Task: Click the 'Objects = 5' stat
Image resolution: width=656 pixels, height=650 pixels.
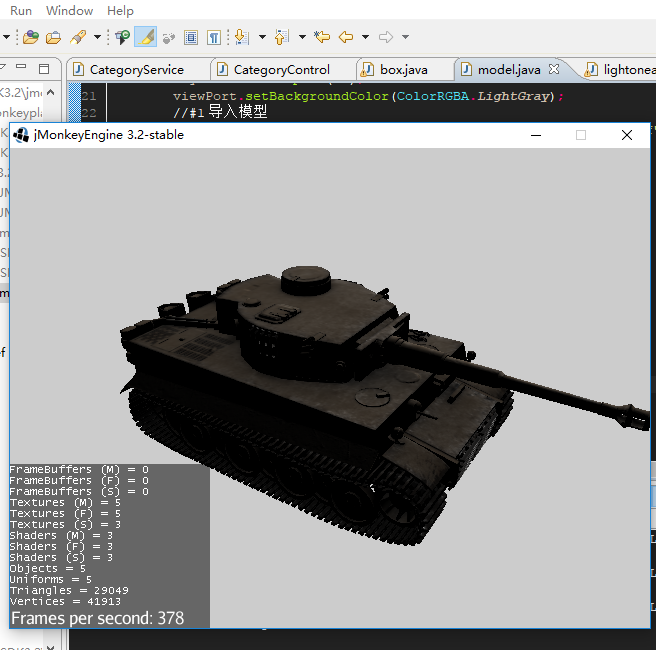Action: click(x=48, y=568)
